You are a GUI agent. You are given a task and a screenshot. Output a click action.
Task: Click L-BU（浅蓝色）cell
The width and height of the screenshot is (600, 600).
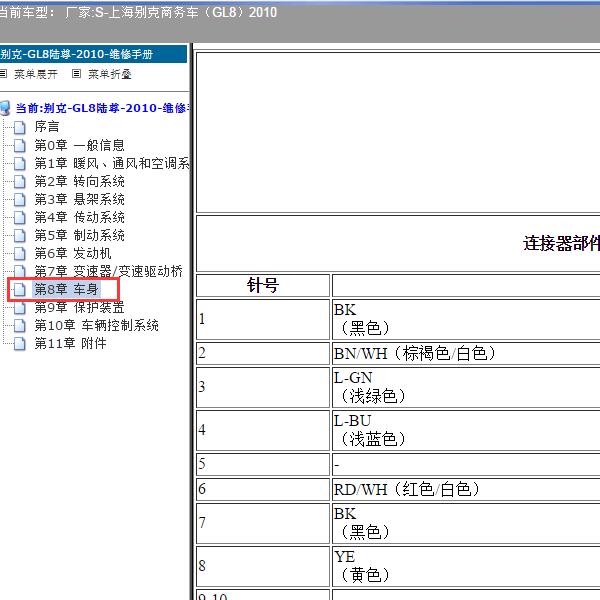(x=466, y=430)
